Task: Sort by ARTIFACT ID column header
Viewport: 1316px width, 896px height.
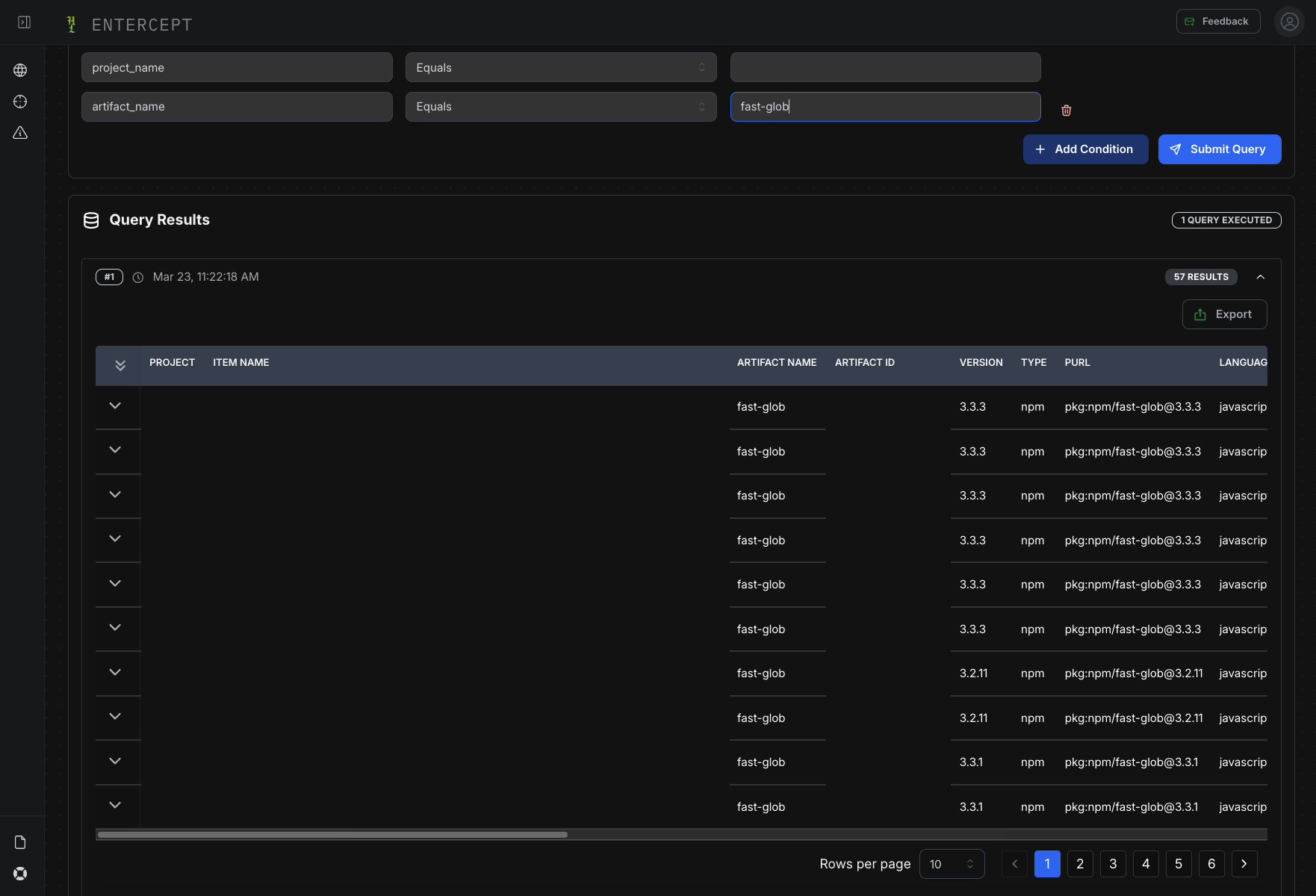Action: (x=864, y=363)
